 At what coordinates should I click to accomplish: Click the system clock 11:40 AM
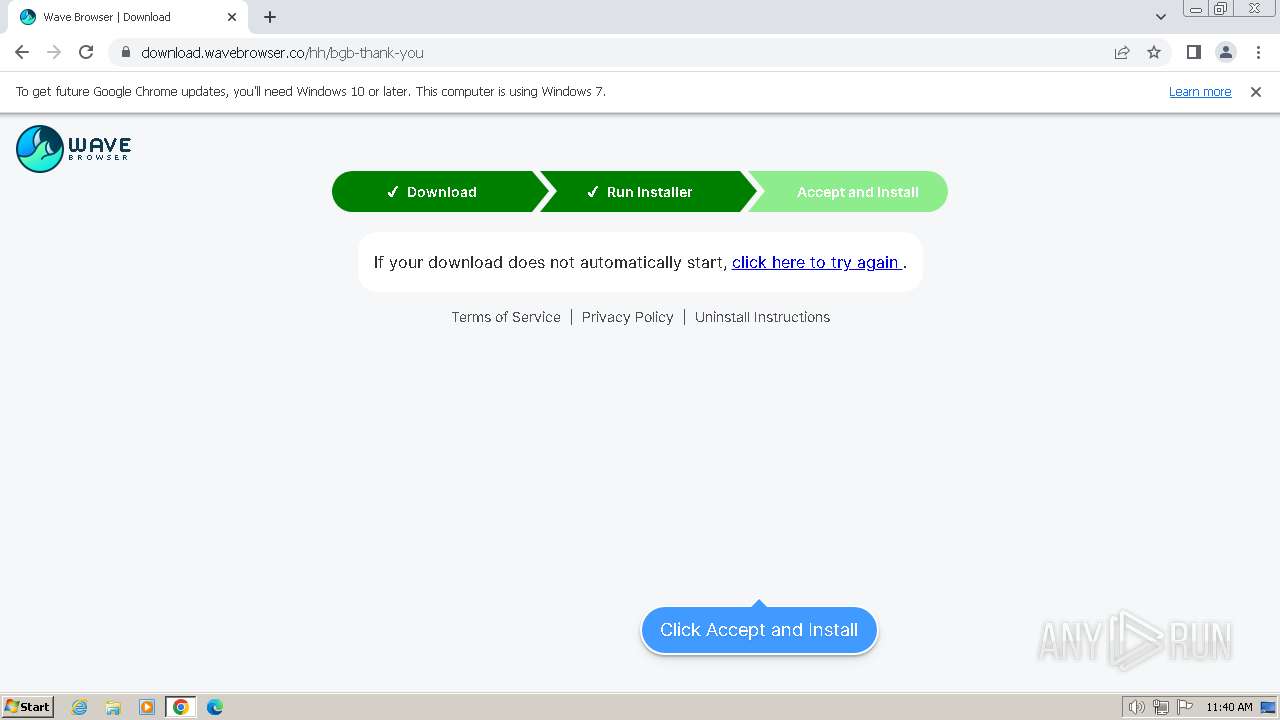point(1229,707)
